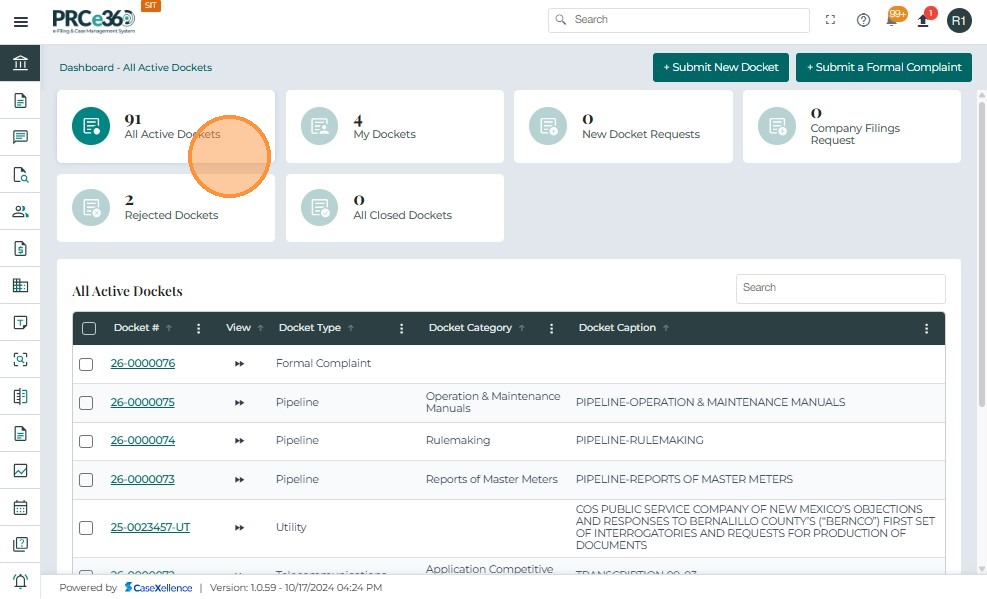Open the Docket # column options menu
This screenshot has height=599, width=987.
tap(199, 328)
